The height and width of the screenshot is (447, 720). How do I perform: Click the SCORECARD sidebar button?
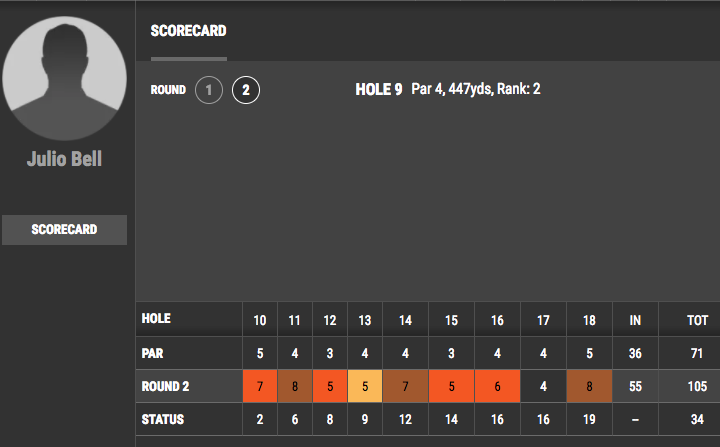click(x=64, y=230)
